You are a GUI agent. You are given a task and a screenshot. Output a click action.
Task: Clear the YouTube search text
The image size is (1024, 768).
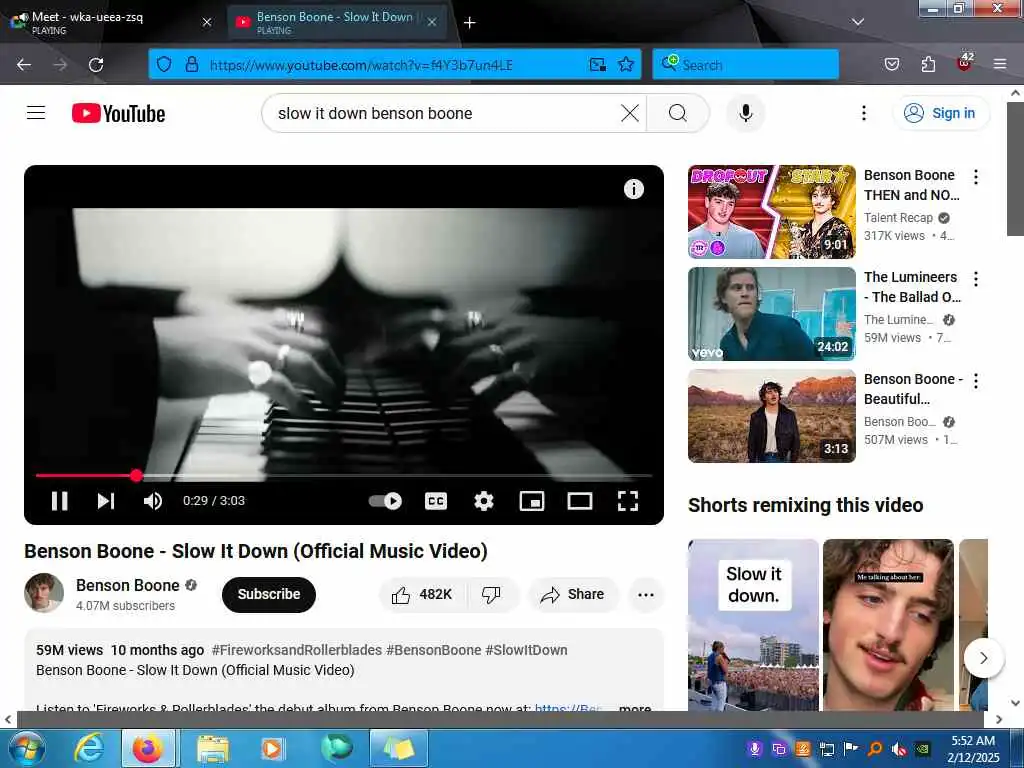[630, 113]
